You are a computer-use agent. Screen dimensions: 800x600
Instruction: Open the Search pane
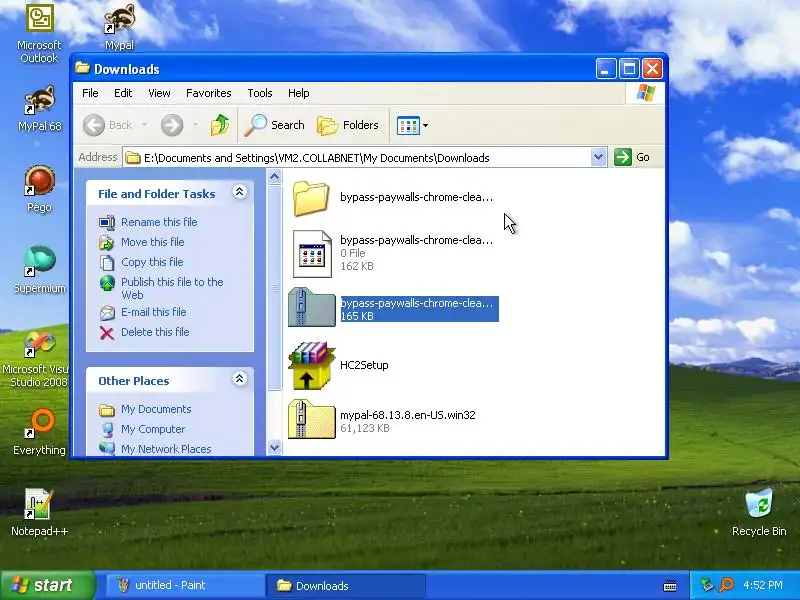pyautogui.click(x=274, y=125)
